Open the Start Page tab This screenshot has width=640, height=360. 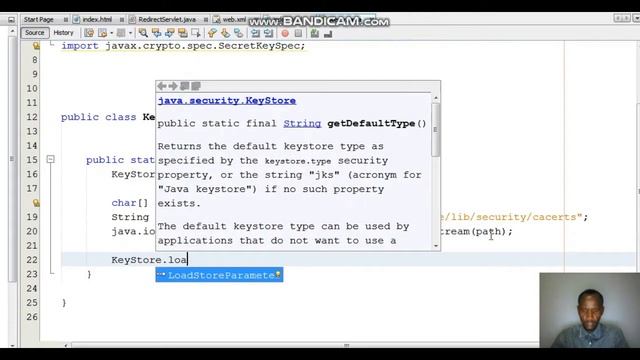pos(38,19)
